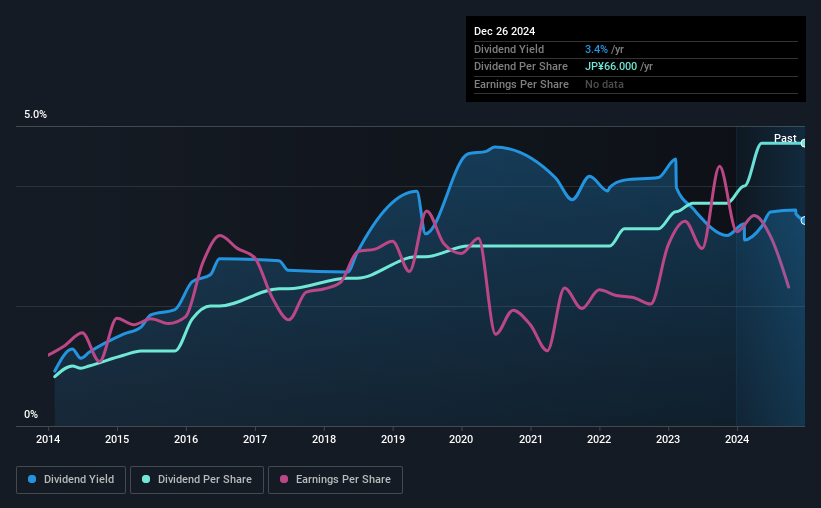Image resolution: width=821 pixels, height=508 pixels.
Task: Click the 5.0% y-axis label
Action: 35,114
